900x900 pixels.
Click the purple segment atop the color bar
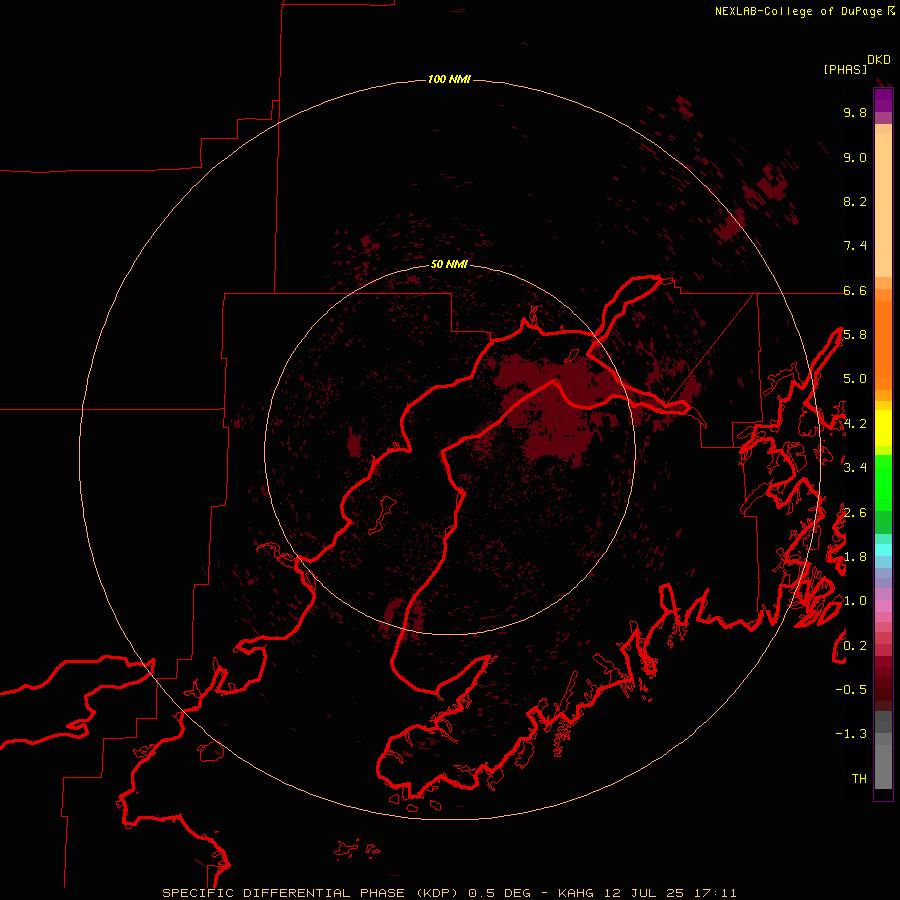tap(883, 100)
